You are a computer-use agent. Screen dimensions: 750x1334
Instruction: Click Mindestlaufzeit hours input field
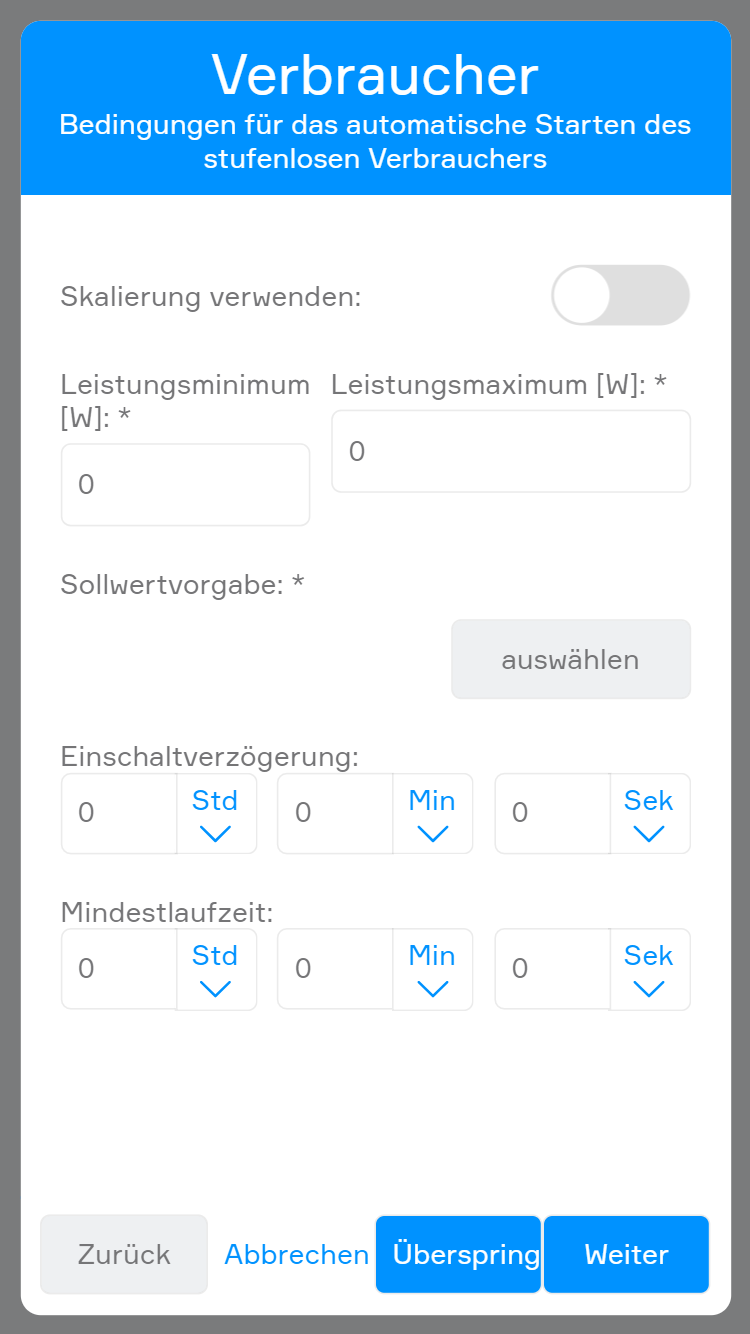pyautogui.click(x=119, y=969)
